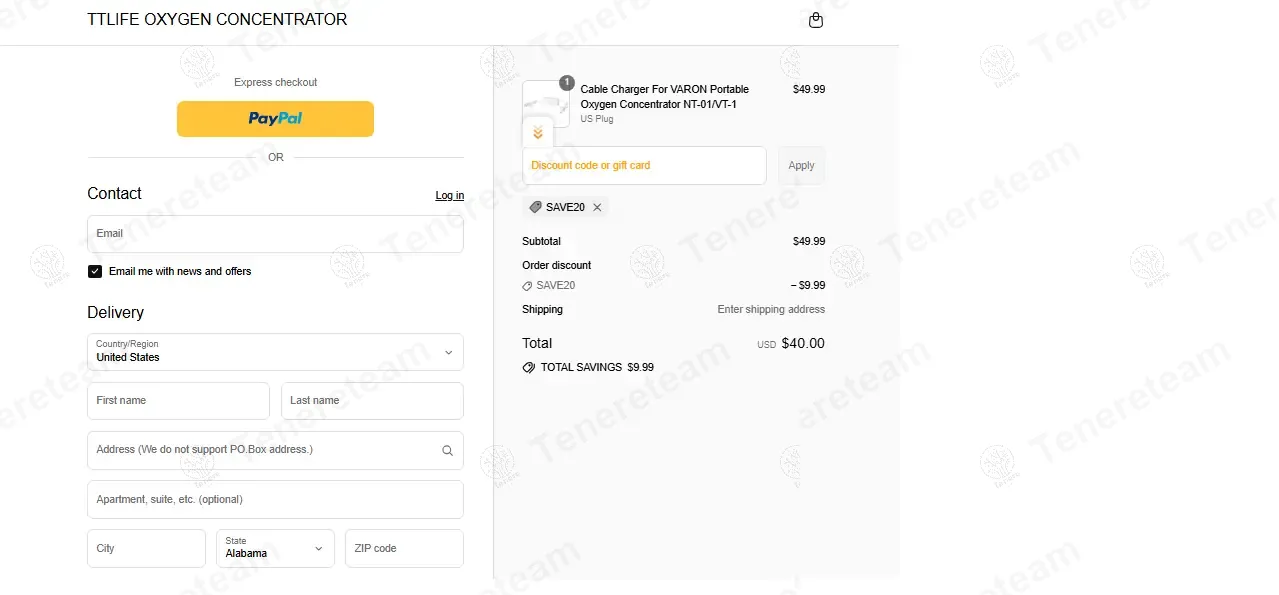The width and height of the screenshot is (1279, 595).
Task: Click the Address input field
Action: pyautogui.click(x=275, y=450)
